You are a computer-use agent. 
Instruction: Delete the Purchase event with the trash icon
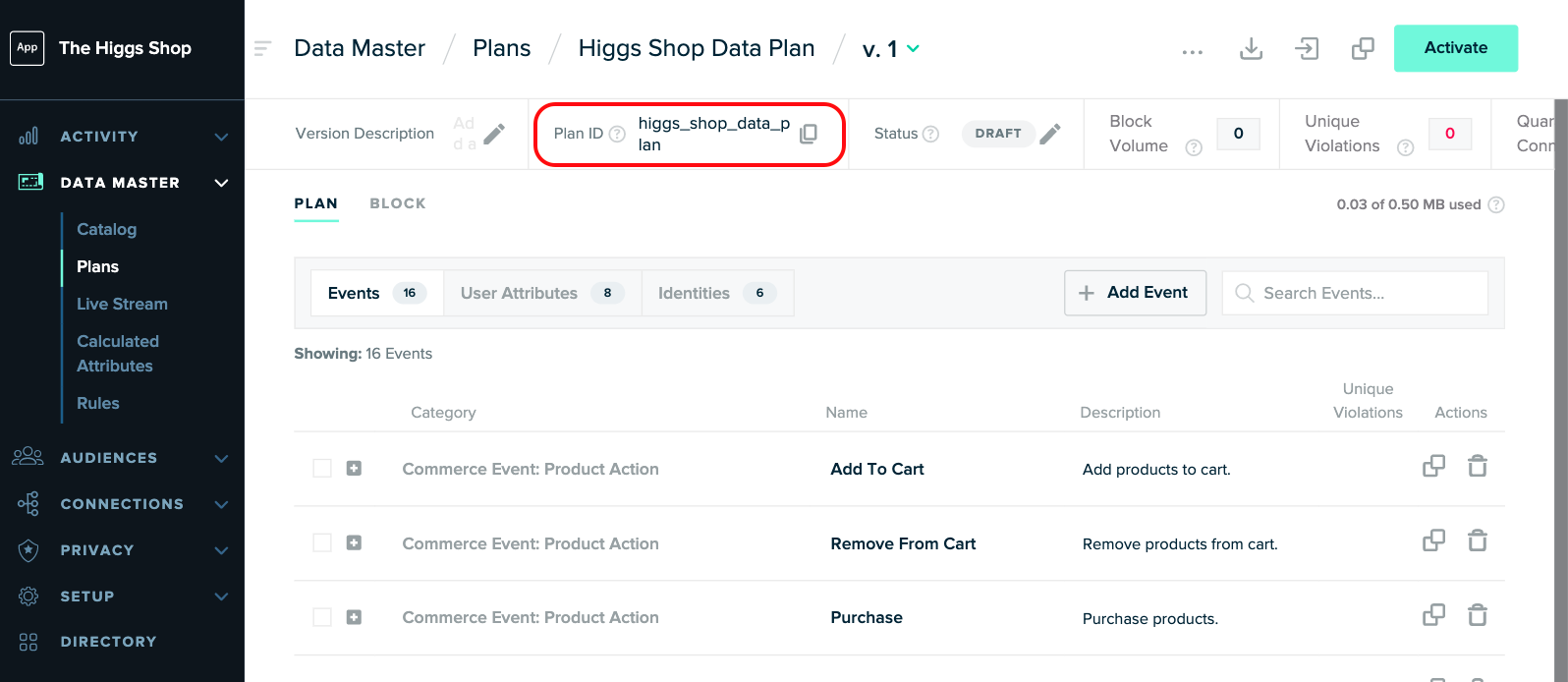1477,615
